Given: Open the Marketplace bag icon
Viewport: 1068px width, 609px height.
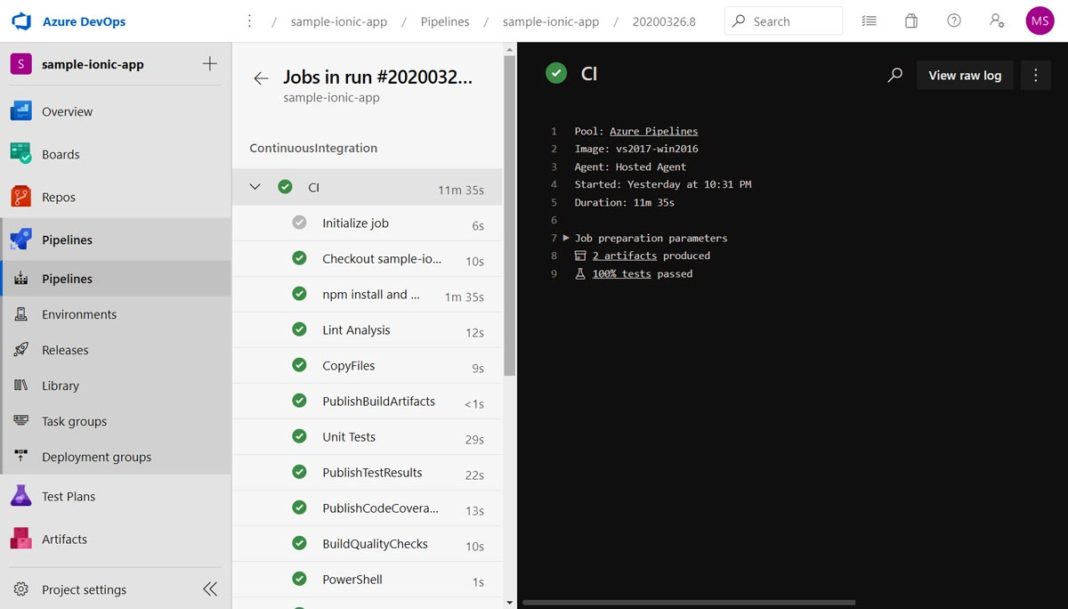Looking at the screenshot, I should pos(911,20).
